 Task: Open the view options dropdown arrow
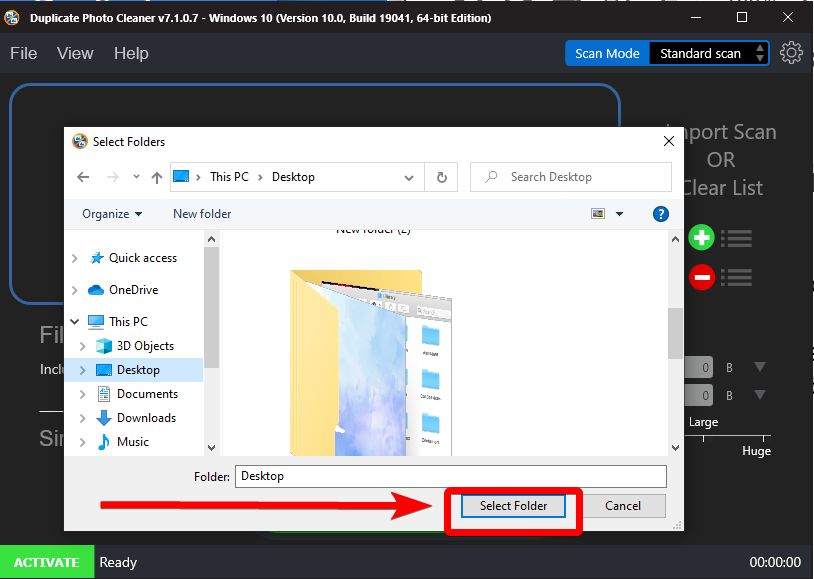point(619,214)
